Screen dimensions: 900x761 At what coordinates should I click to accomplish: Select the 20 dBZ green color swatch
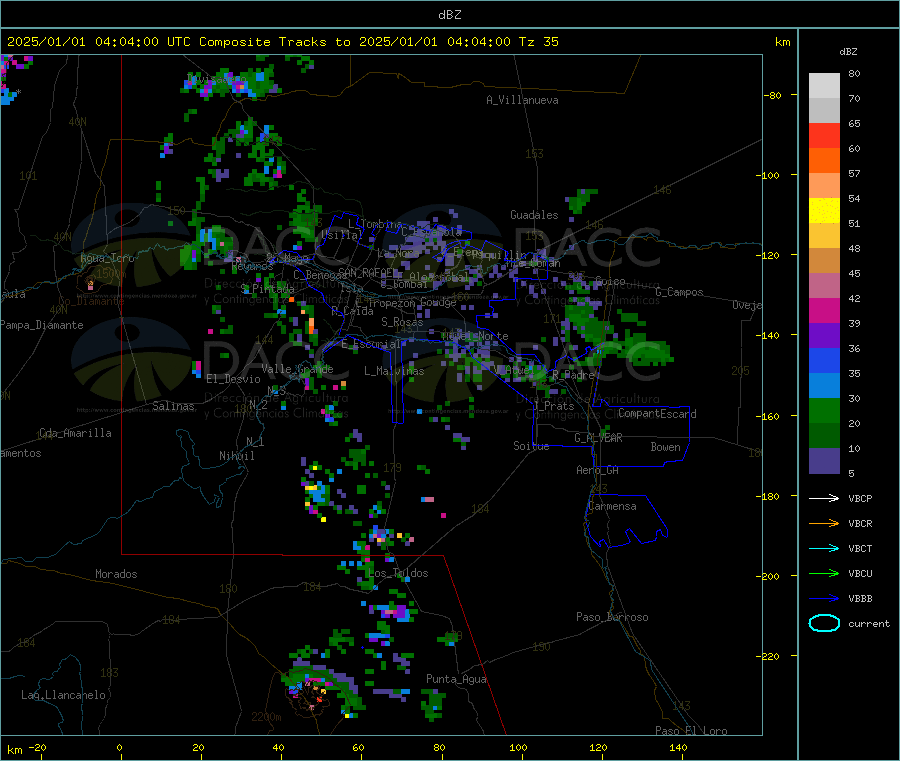coord(824,410)
